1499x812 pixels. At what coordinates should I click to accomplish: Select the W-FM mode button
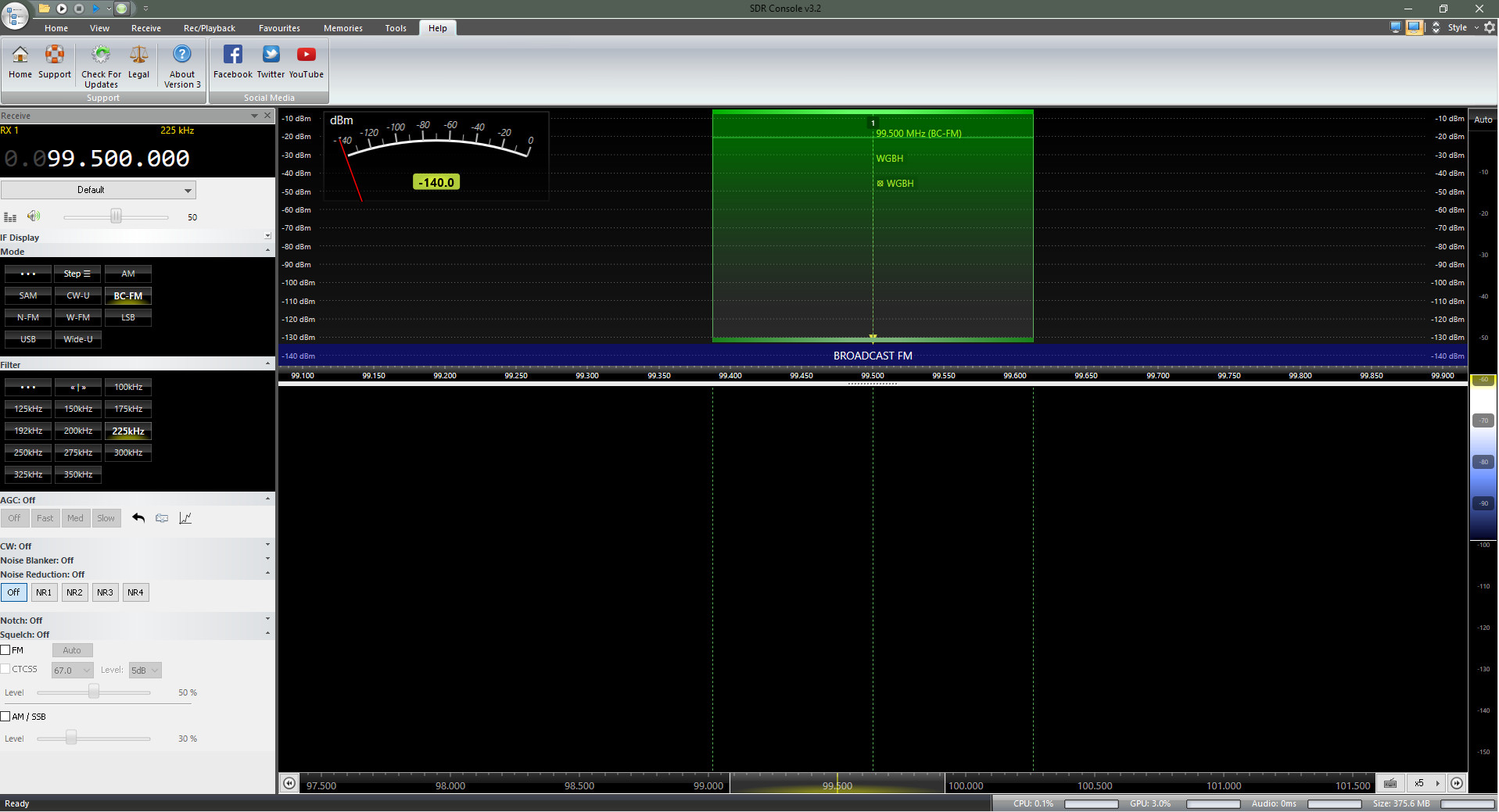pos(78,317)
